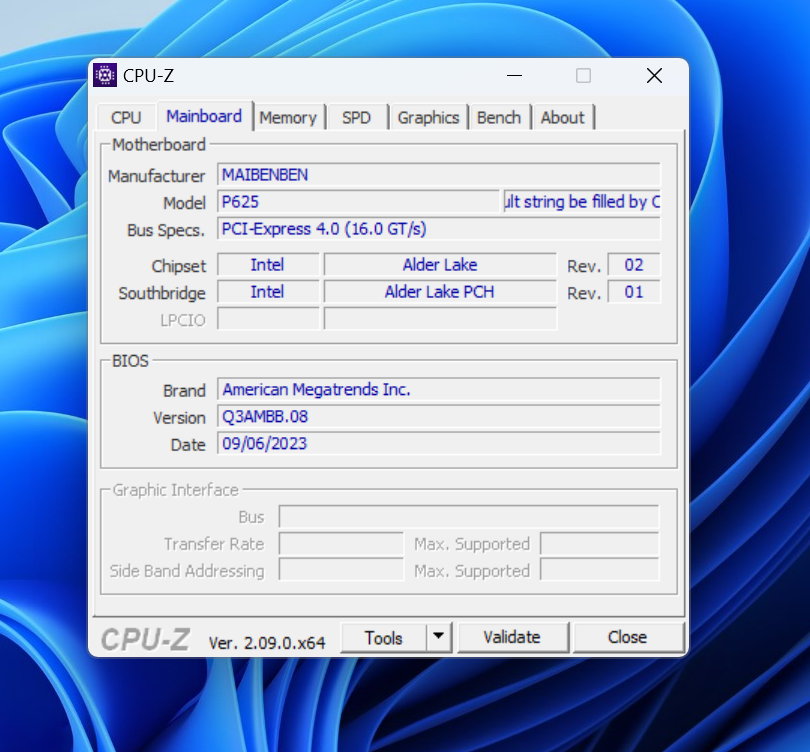Click the disabled maximize button
Viewport: 810px width, 752px height.
click(x=583, y=76)
